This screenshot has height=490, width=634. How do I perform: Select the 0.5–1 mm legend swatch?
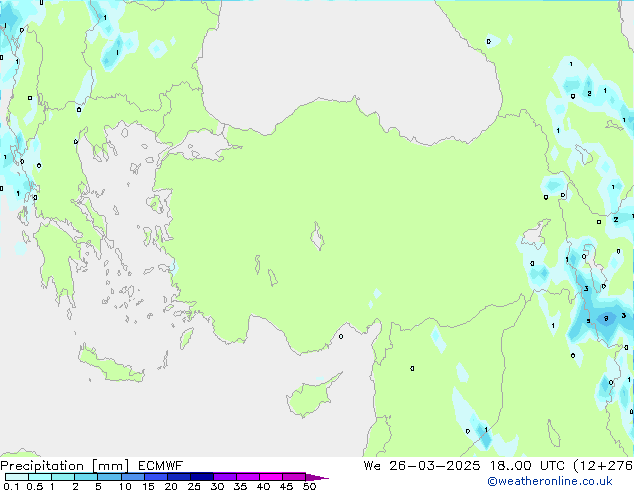40,477
